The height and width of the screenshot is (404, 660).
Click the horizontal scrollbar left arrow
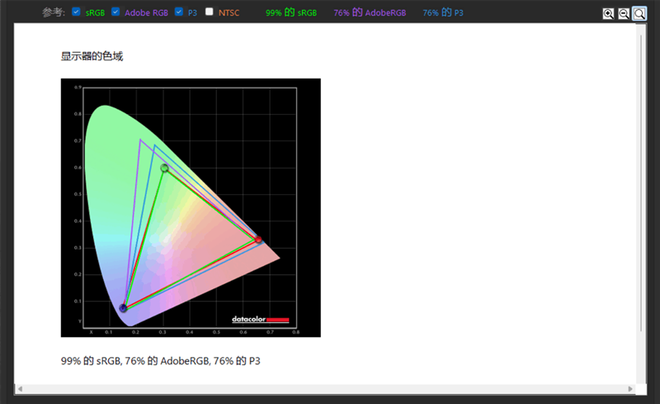coord(20,388)
